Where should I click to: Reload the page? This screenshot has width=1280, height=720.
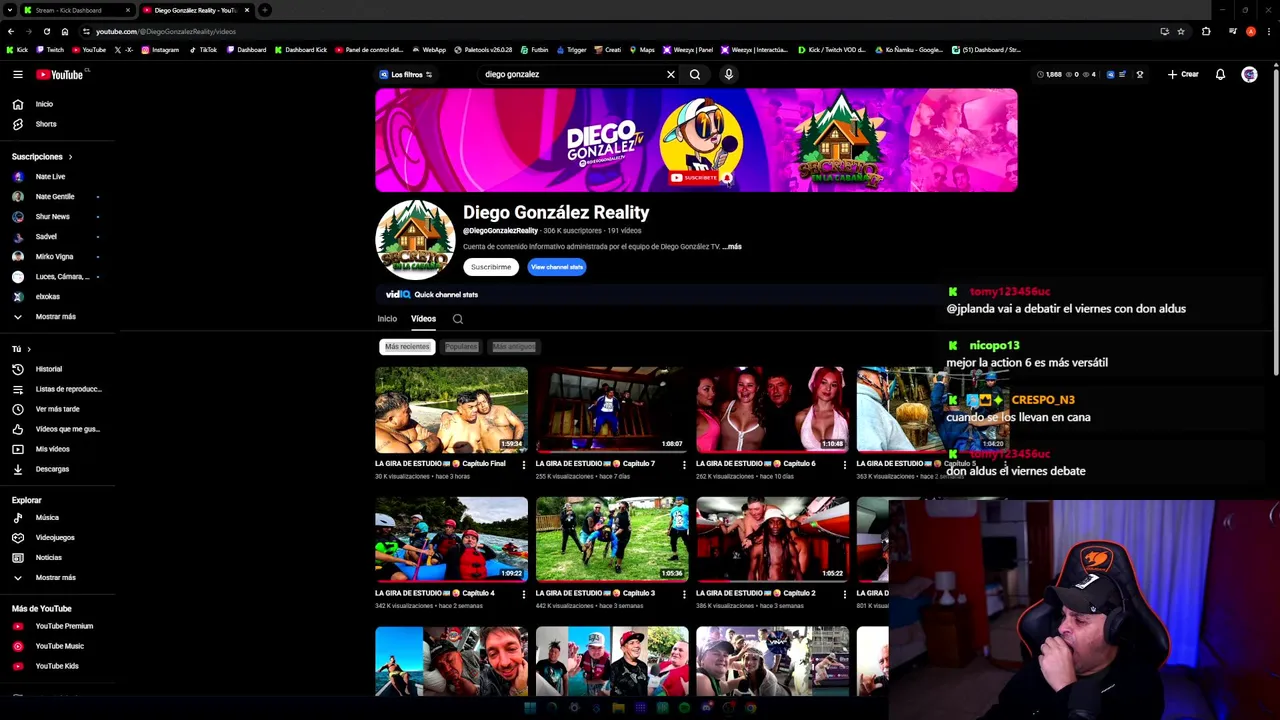coord(46,31)
